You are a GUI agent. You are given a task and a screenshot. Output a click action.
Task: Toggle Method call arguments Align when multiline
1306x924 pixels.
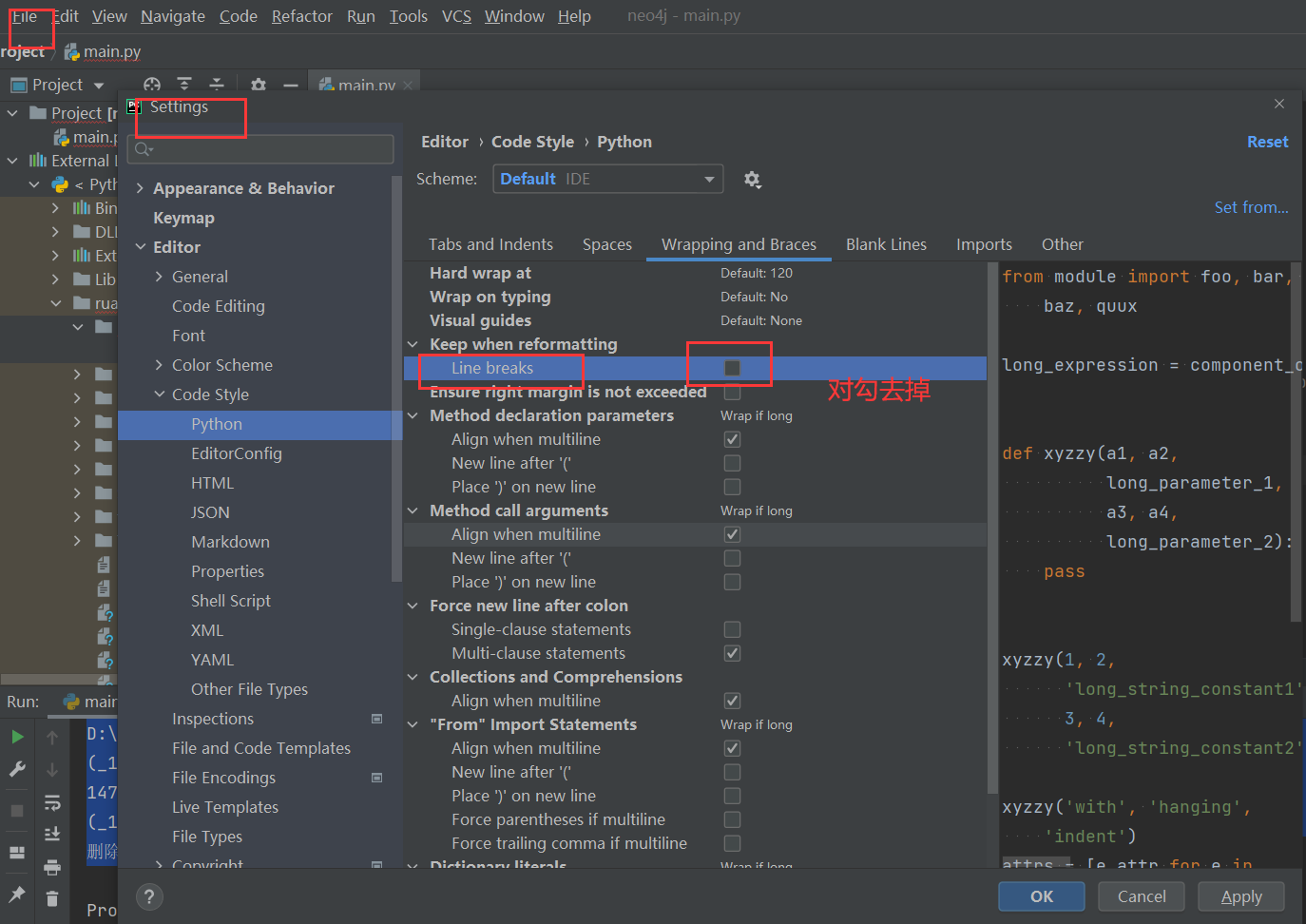coord(732,534)
